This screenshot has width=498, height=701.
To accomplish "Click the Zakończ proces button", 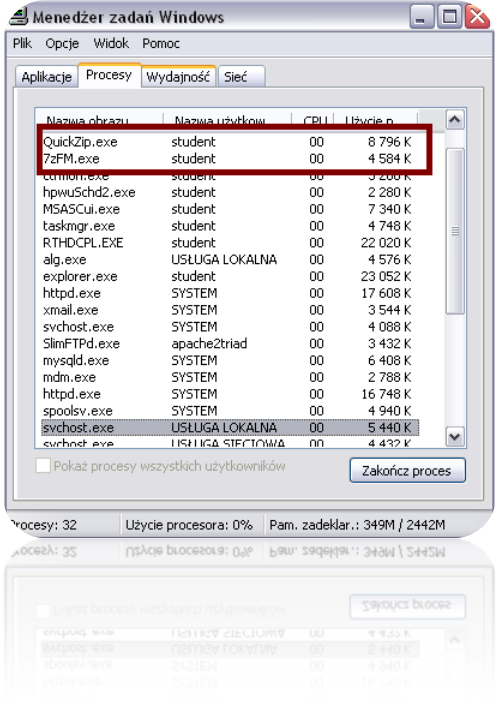I will [x=407, y=470].
